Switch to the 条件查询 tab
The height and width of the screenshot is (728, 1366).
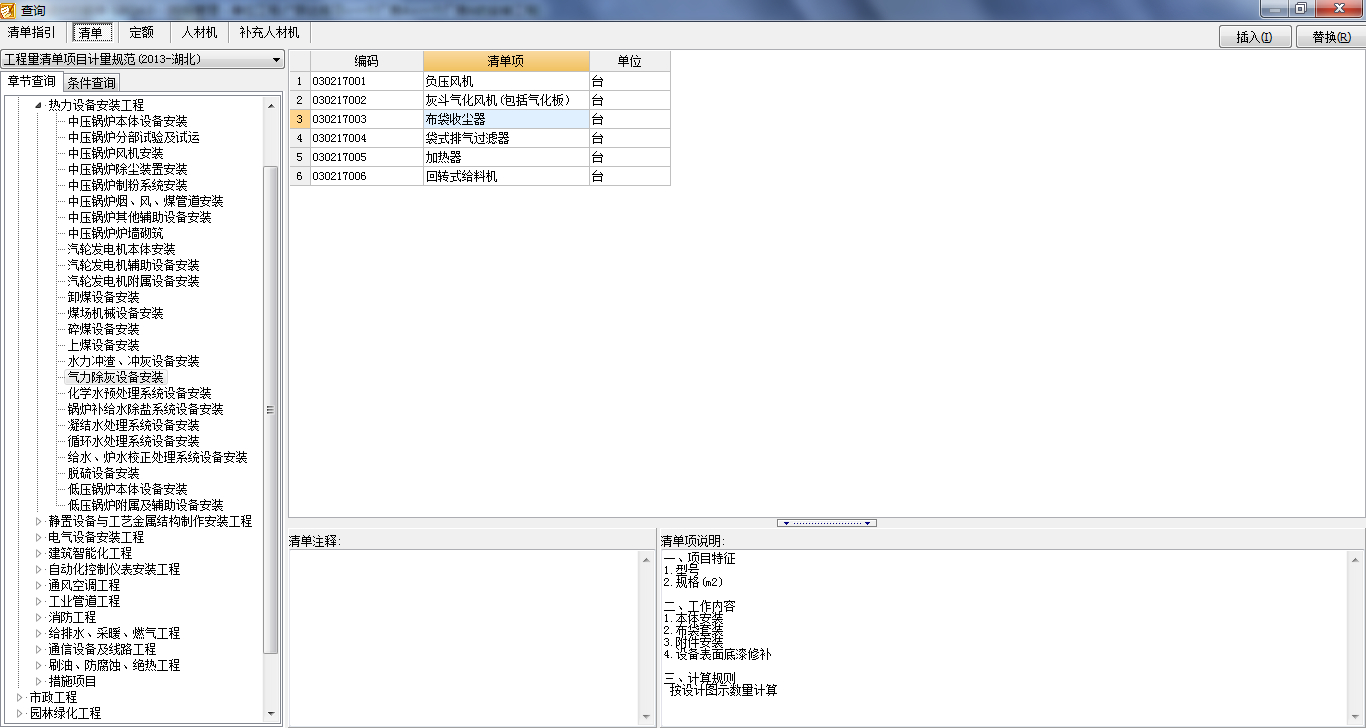(x=92, y=83)
